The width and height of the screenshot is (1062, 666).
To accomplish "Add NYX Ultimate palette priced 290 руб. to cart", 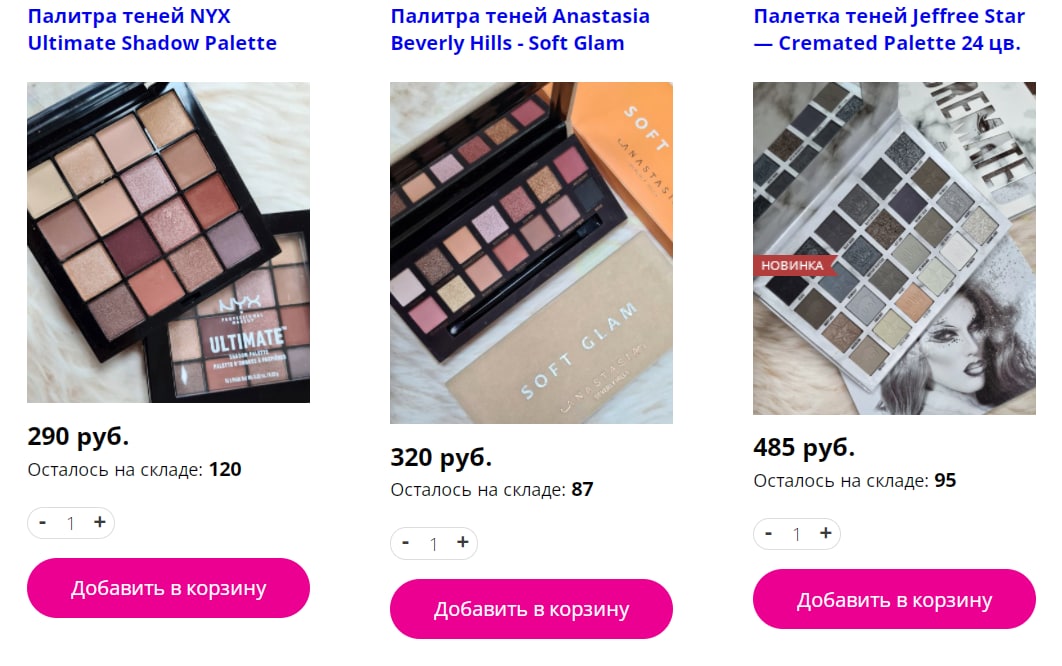I will point(169,588).
